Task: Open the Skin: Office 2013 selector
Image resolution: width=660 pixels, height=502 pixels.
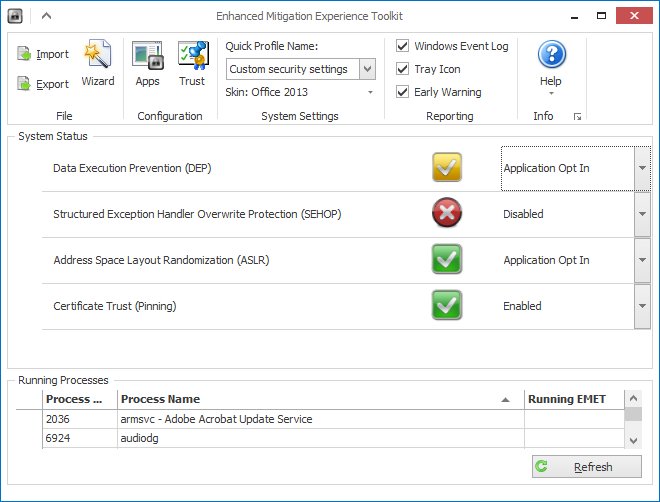Action: click(300, 92)
